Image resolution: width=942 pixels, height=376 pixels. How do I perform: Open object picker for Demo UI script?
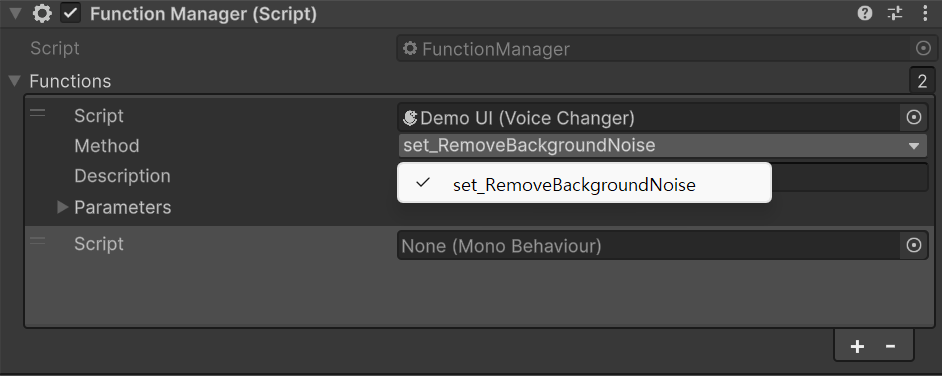tap(914, 118)
